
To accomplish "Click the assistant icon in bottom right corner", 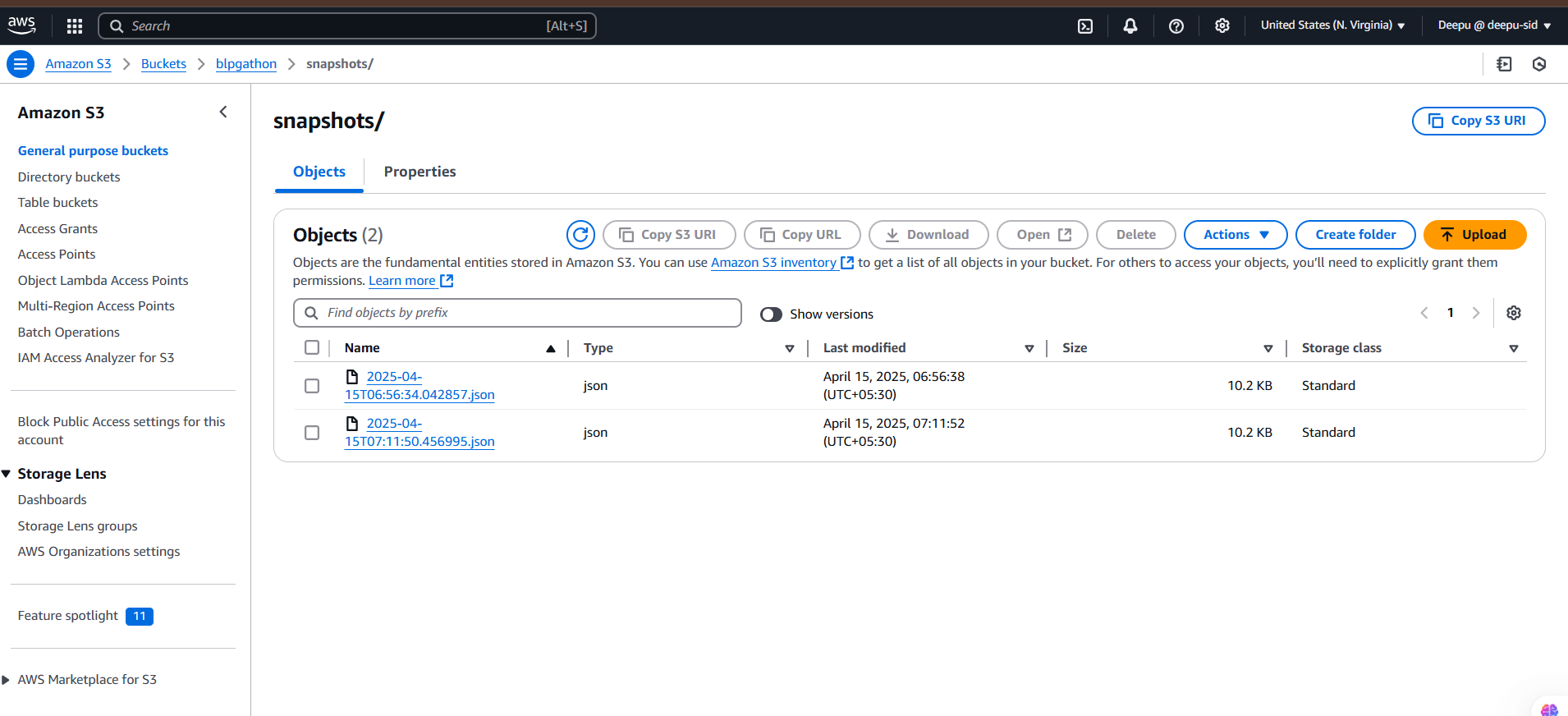I will [1549, 709].
